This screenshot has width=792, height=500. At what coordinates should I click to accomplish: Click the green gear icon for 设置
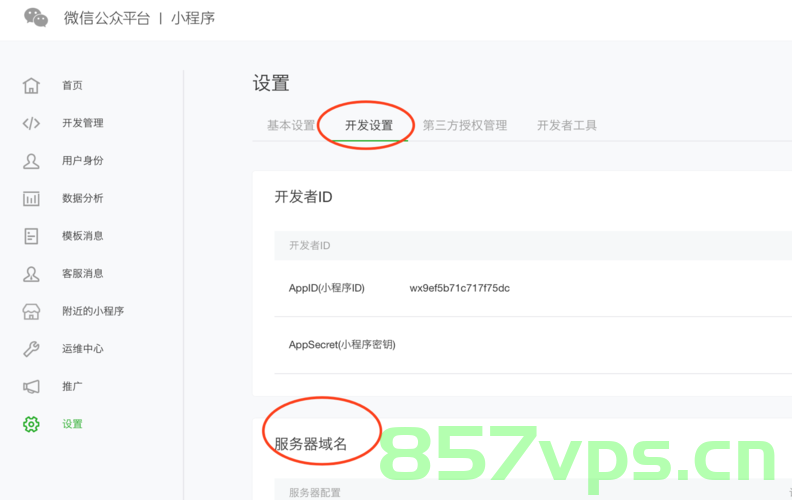[x=31, y=424]
